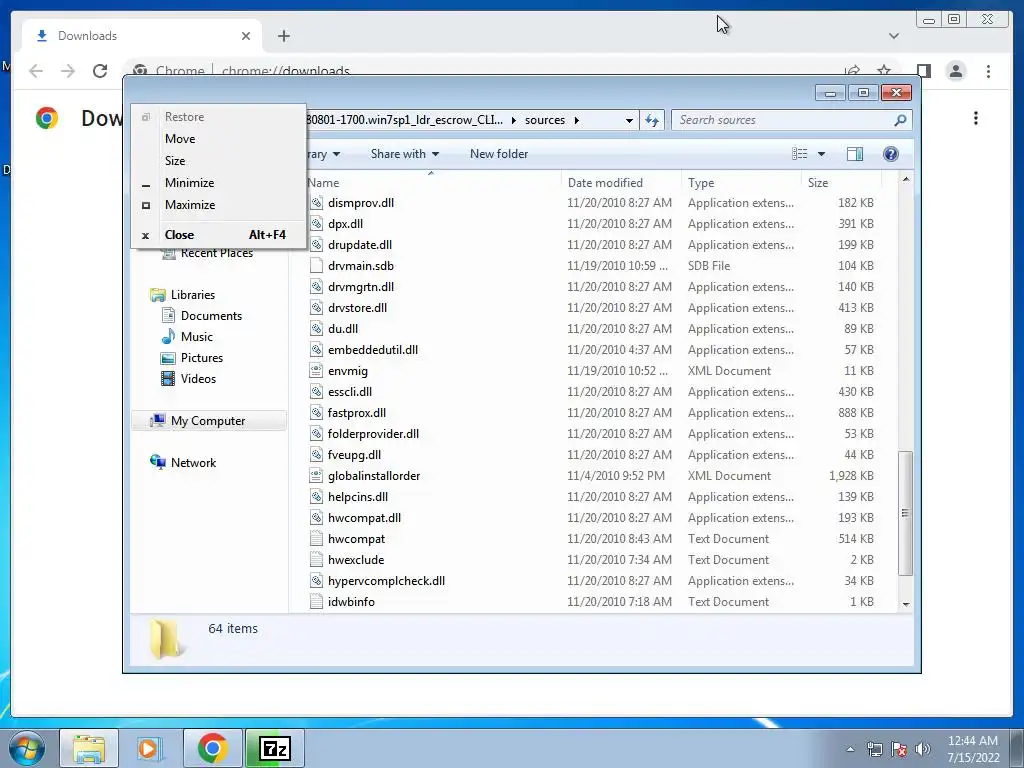Create a New folder

click(x=499, y=154)
